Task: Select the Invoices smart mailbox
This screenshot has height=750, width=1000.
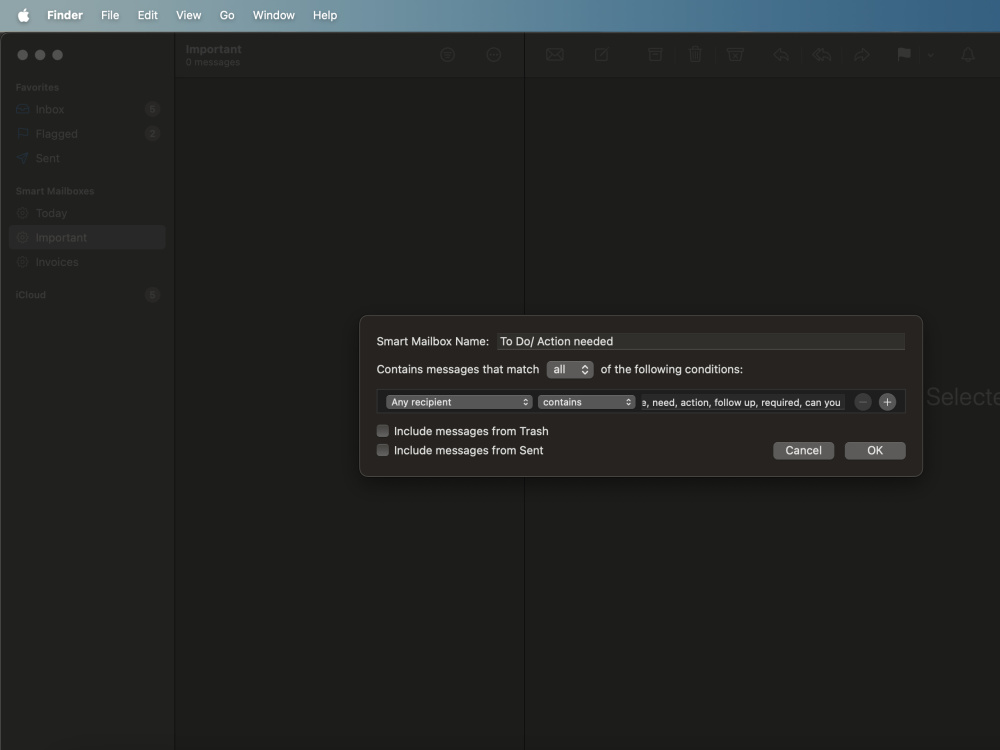Action: (x=87, y=262)
